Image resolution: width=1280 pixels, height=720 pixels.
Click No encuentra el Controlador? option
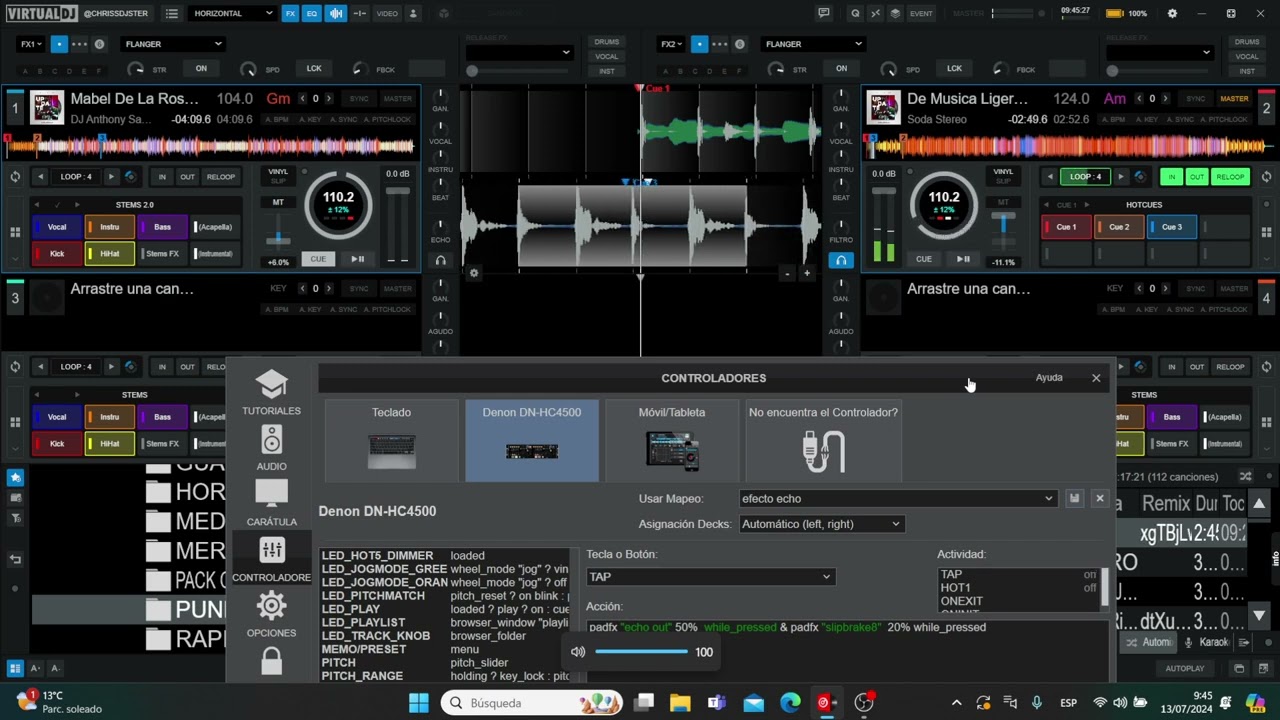(823, 440)
